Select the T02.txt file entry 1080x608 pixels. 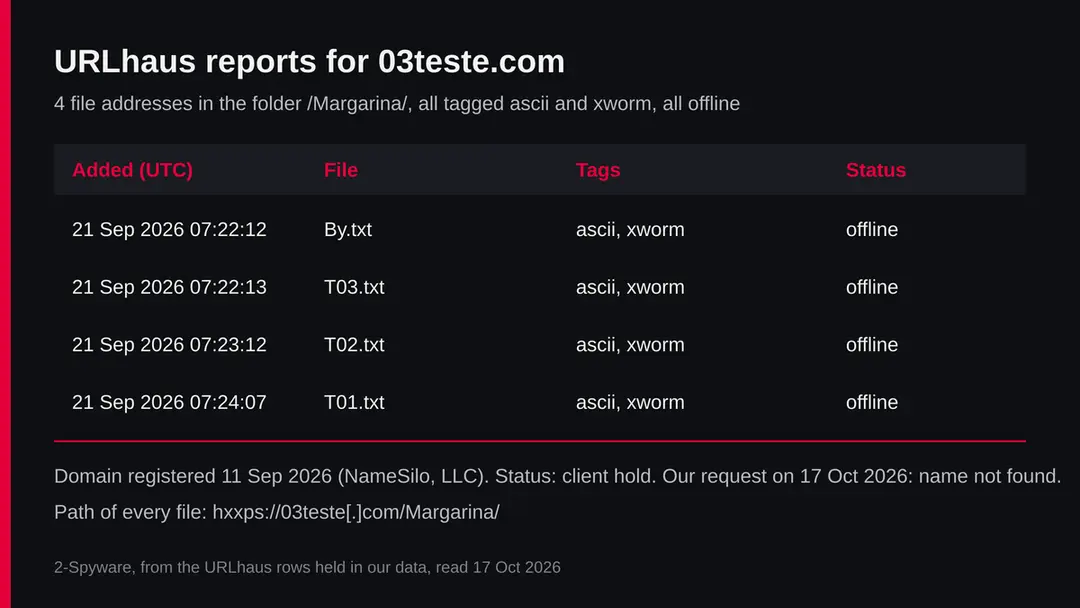point(354,344)
